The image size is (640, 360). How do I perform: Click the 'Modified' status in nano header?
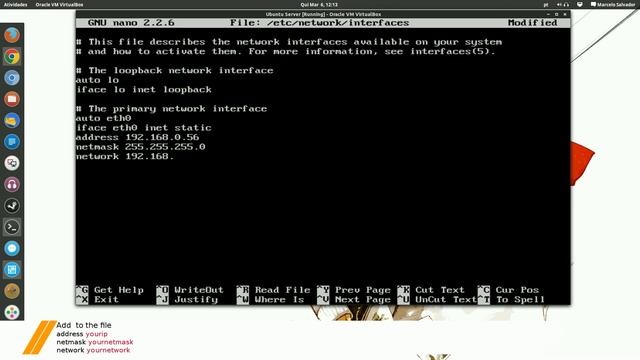533,23
